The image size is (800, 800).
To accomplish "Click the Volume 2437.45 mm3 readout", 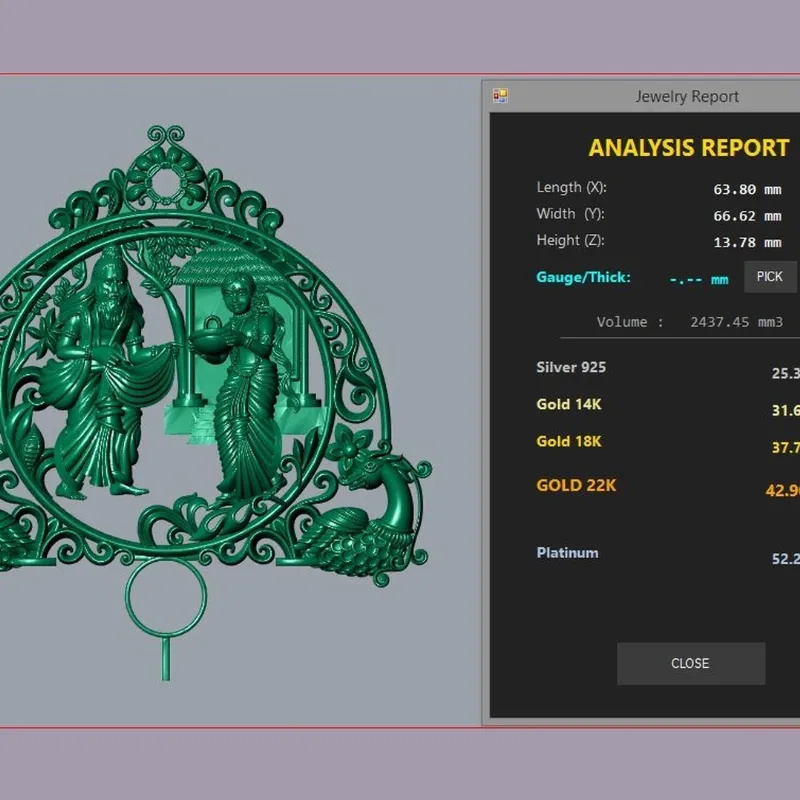I will coord(689,322).
